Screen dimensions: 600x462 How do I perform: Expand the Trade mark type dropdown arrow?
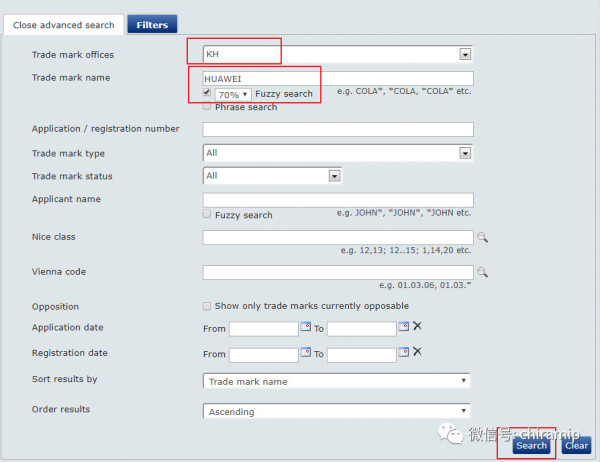[465, 153]
